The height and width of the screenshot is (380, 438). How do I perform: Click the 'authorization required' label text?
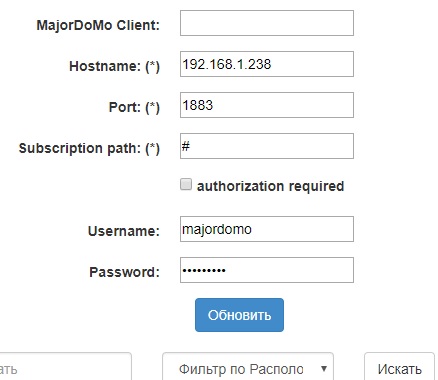[x=270, y=186]
